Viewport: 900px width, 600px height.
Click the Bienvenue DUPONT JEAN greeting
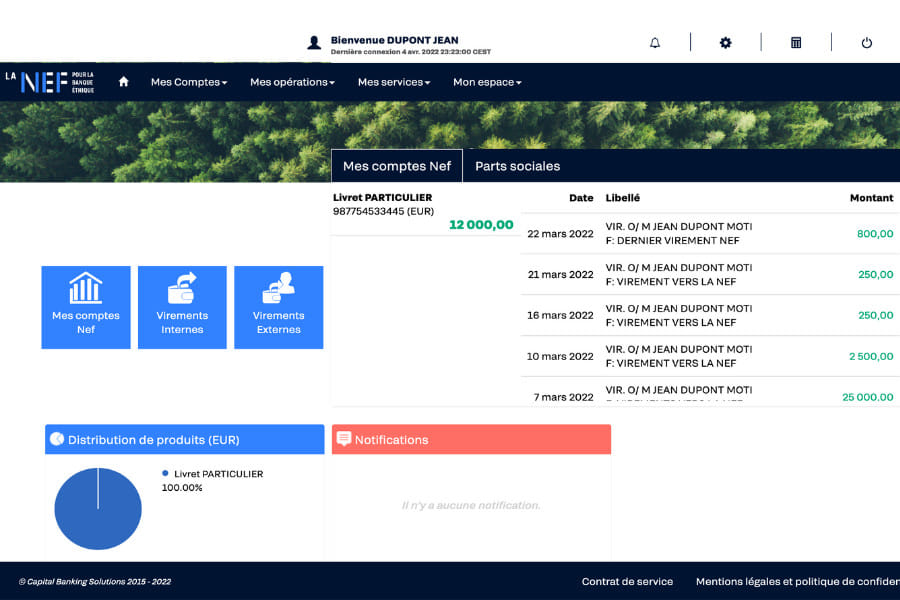click(394, 40)
